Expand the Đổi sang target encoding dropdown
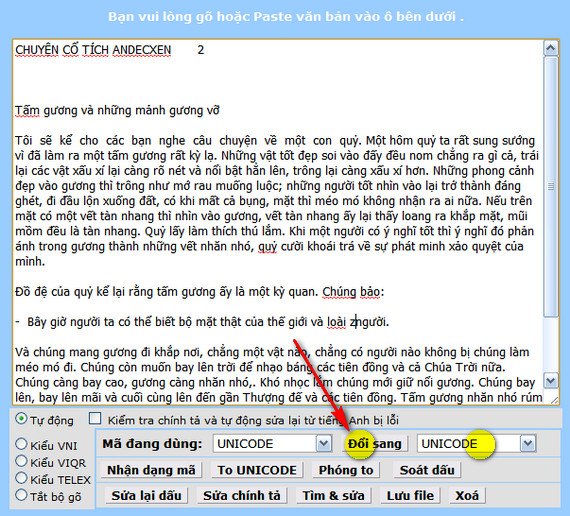The image size is (570, 516). pyautogui.click(x=528, y=444)
